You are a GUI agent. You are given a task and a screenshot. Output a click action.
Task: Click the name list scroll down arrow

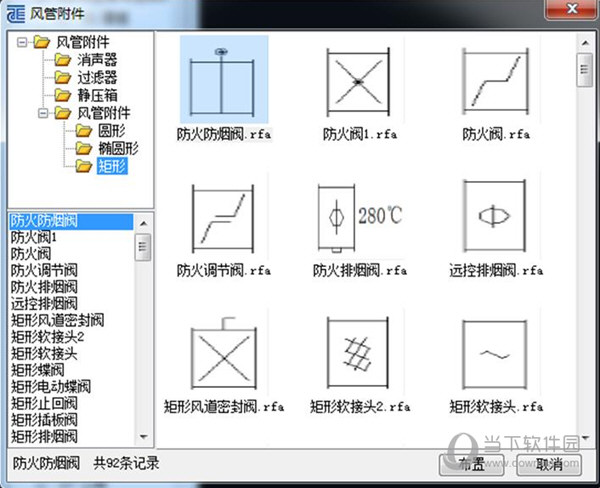coord(143,437)
